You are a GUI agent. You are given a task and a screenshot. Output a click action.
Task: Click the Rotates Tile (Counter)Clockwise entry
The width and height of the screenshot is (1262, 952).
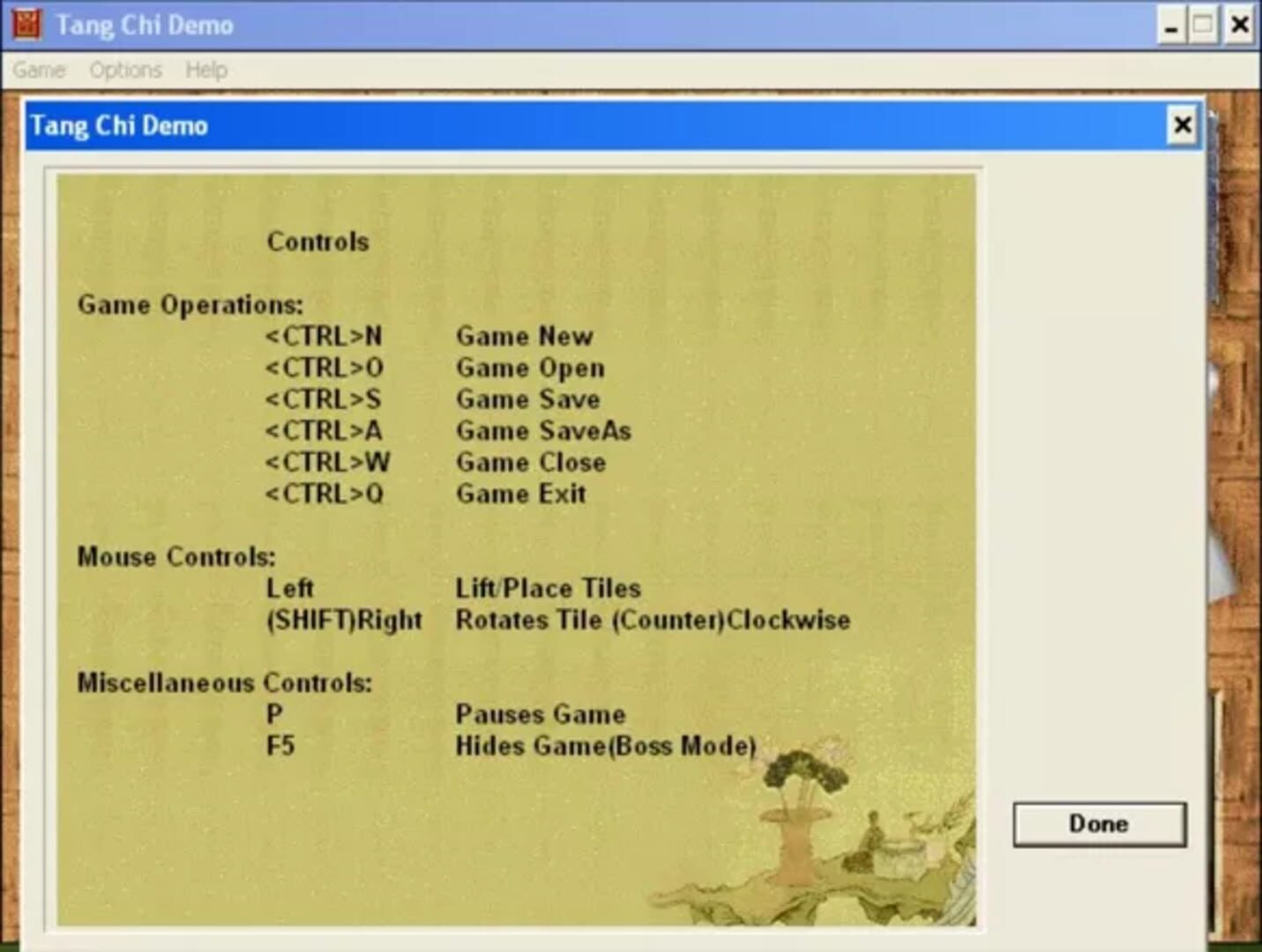pyautogui.click(x=652, y=620)
